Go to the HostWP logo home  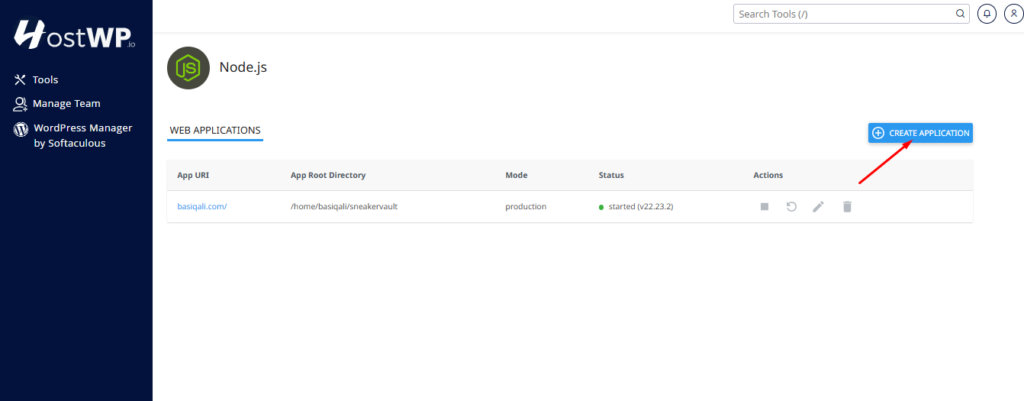point(74,35)
